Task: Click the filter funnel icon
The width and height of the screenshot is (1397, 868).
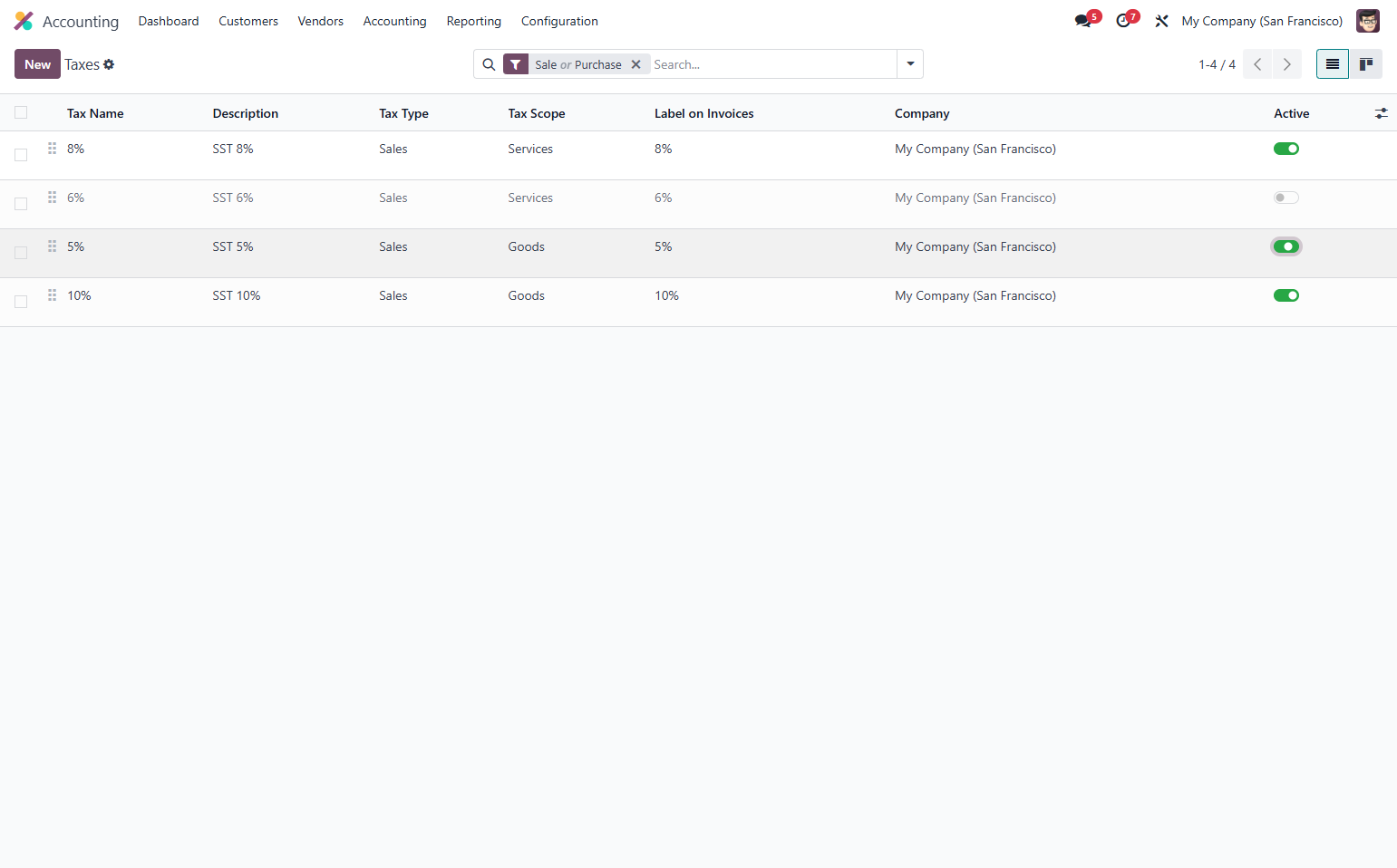Action: (516, 64)
